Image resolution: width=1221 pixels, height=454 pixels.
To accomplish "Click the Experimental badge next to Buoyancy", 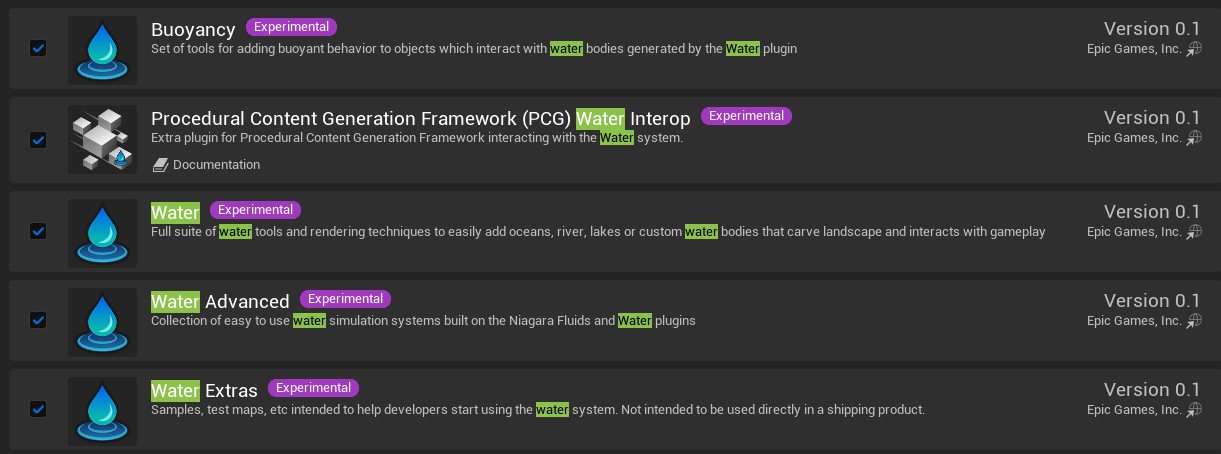I will click(292, 27).
